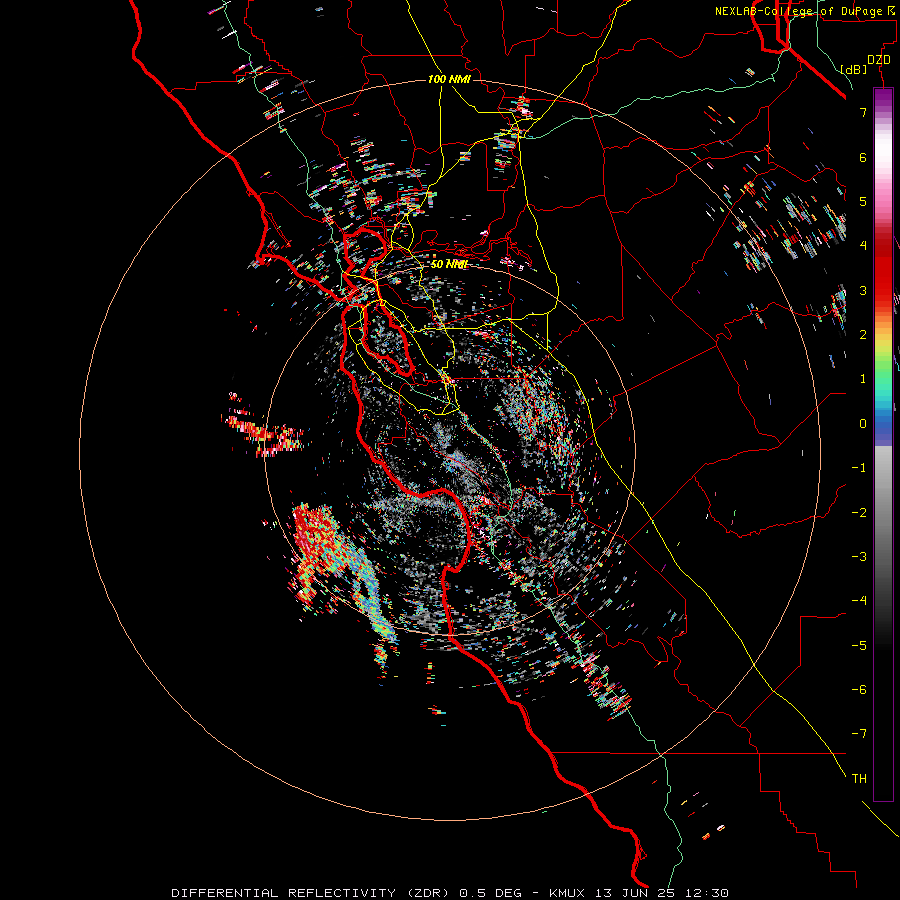Image resolution: width=900 pixels, height=900 pixels.
Task: Click the 100 NMI range ring label
Action: [x=449, y=79]
